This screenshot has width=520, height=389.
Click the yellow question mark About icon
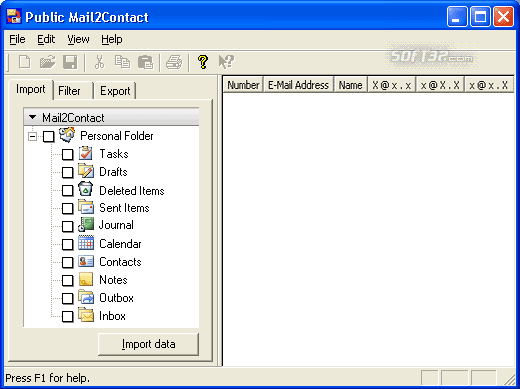pos(203,62)
